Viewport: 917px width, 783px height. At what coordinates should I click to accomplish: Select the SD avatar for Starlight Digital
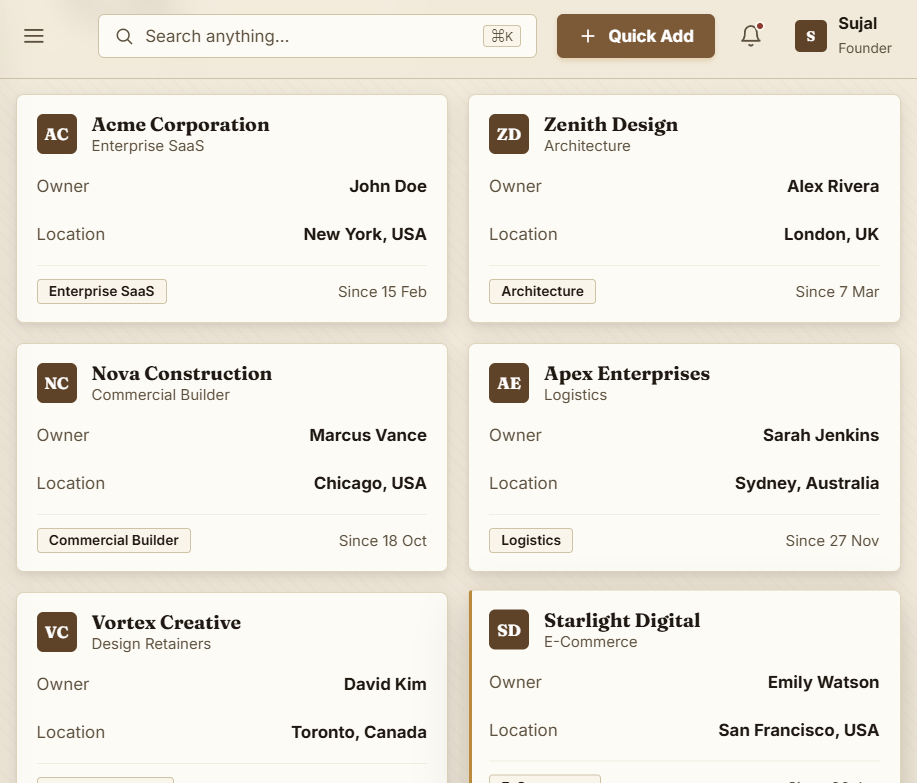[509, 630]
